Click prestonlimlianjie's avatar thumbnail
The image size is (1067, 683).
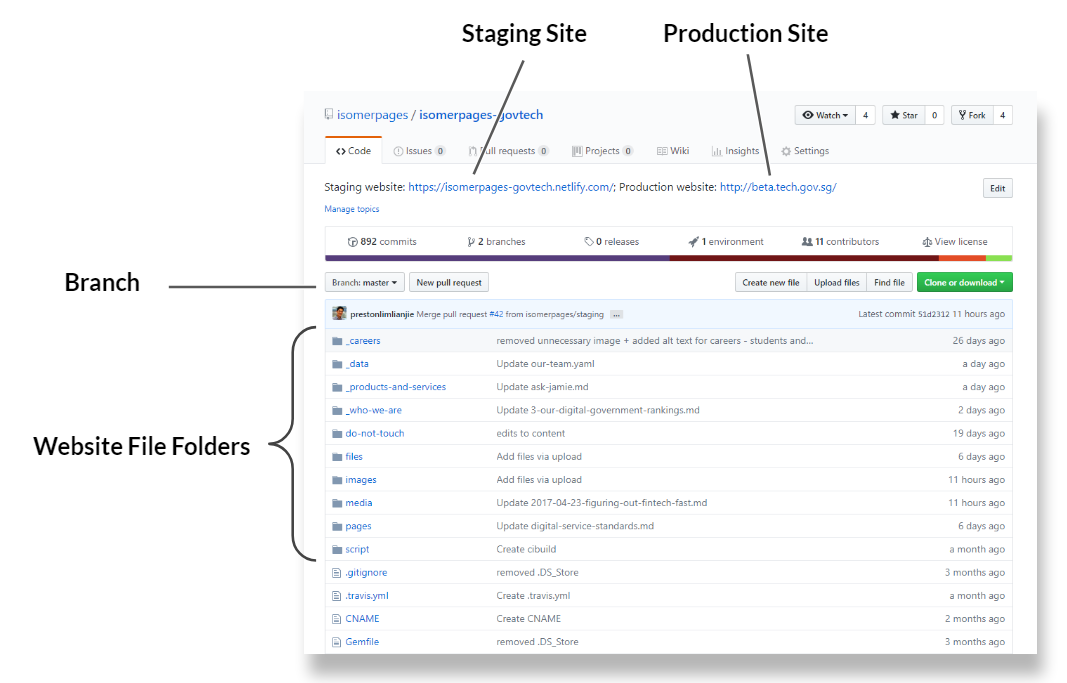(340, 314)
